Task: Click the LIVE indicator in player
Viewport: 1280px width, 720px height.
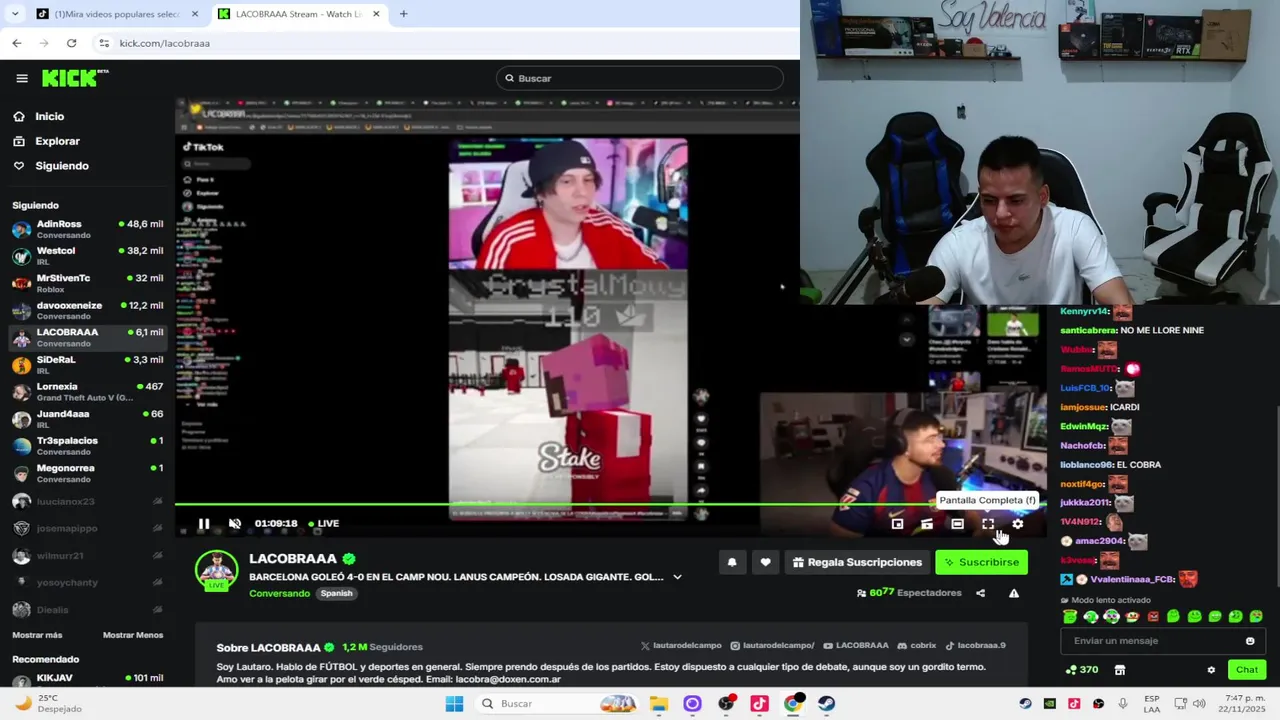Action: 323,523
